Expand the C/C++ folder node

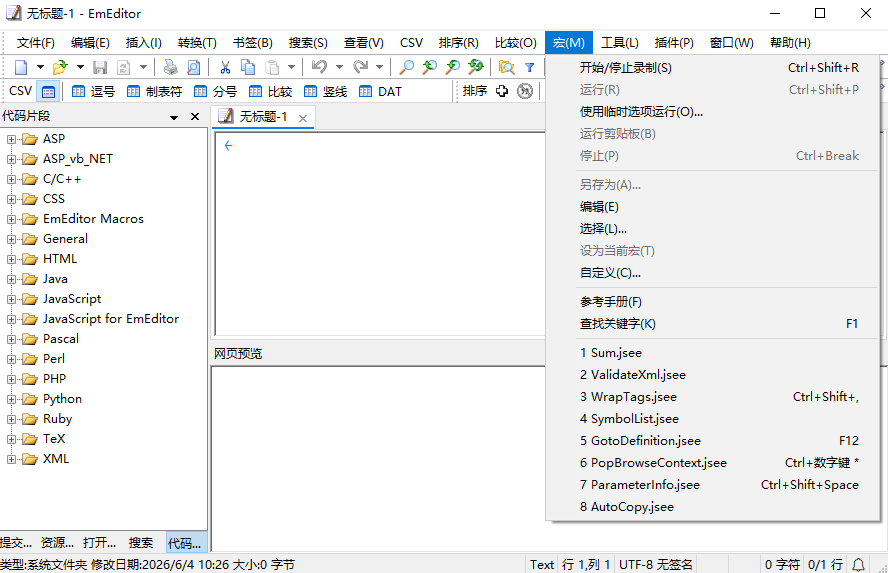point(11,179)
